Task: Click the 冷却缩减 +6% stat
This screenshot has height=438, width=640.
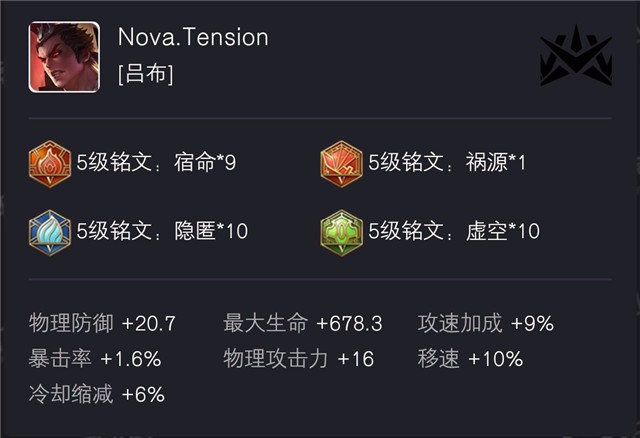Action: [97, 395]
